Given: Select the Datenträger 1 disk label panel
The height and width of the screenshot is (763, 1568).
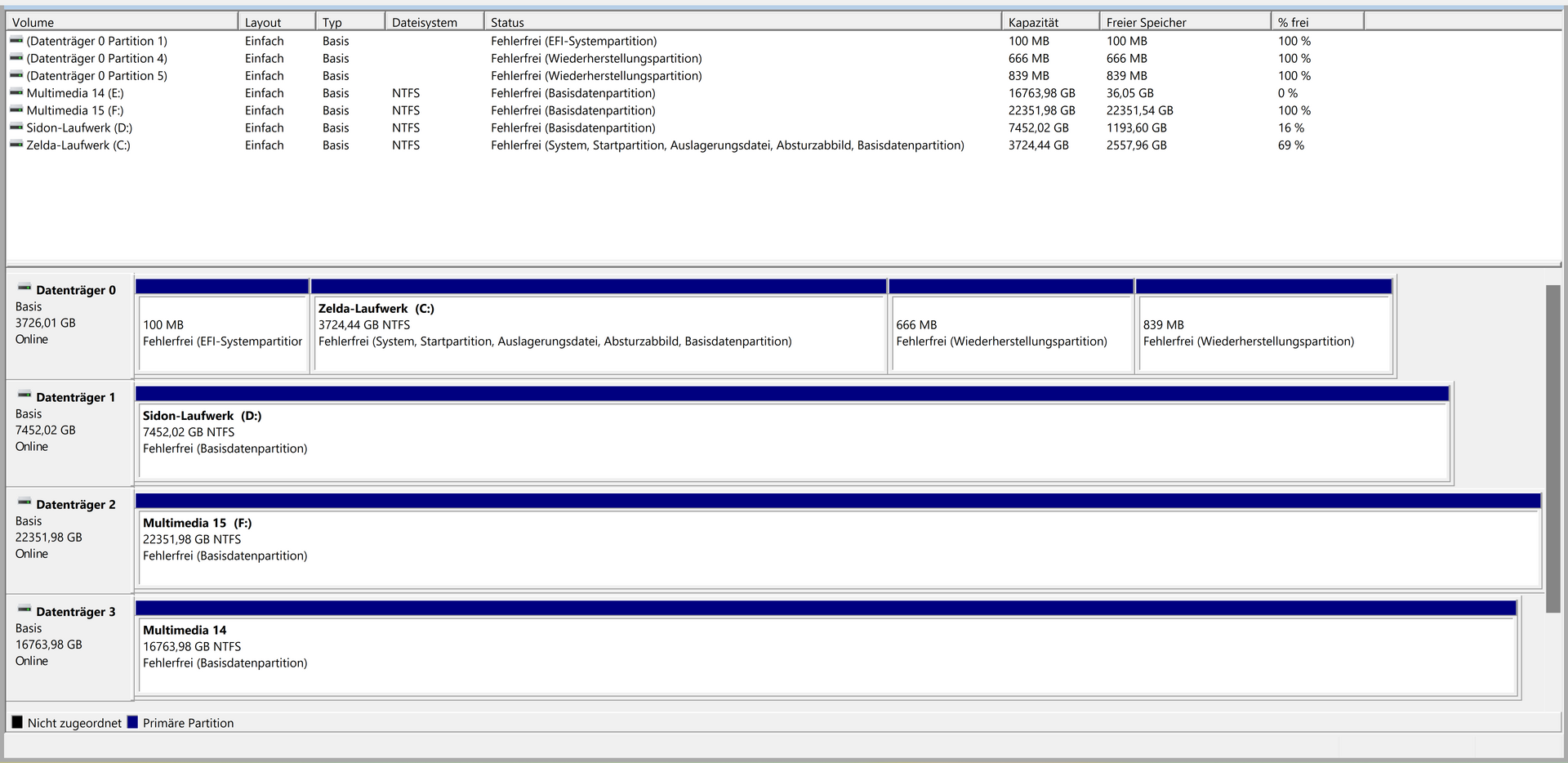Looking at the screenshot, I should [x=70, y=434].
